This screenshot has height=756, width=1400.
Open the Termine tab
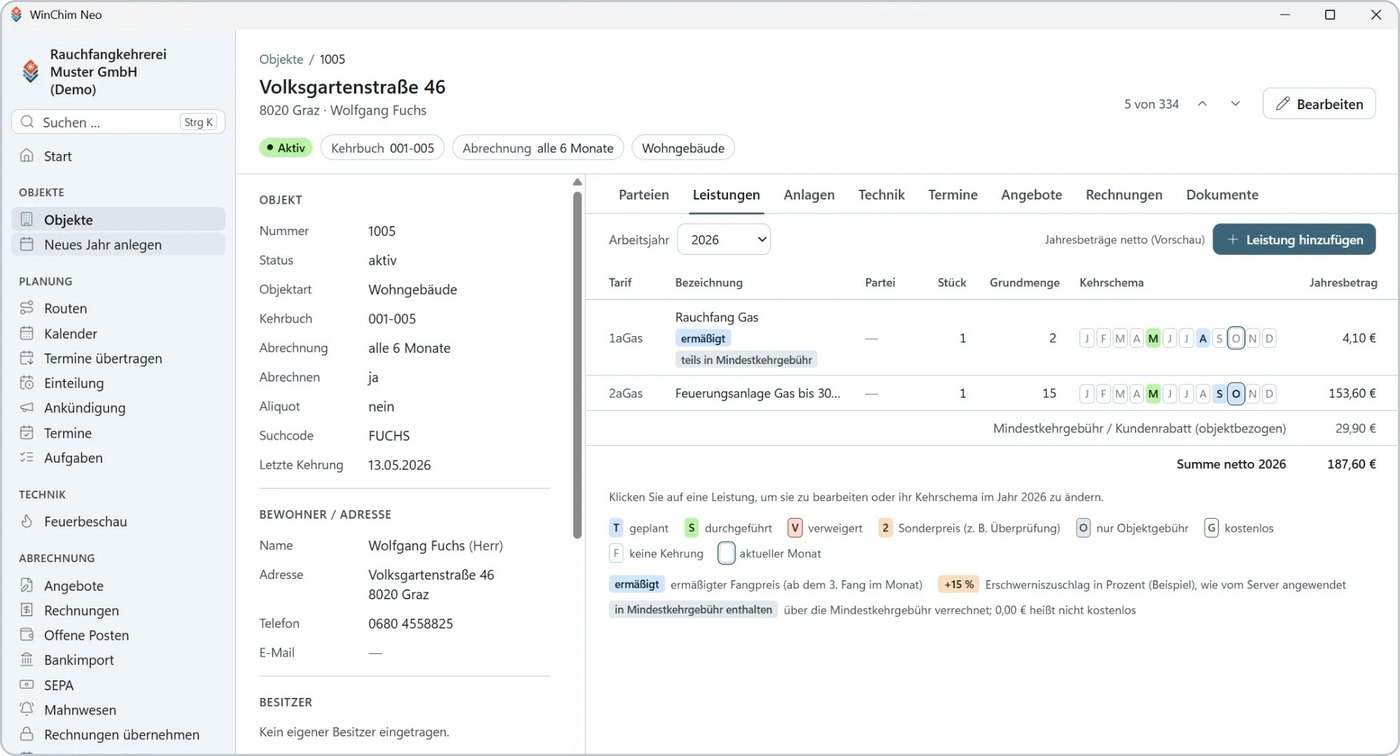point(953,195)
